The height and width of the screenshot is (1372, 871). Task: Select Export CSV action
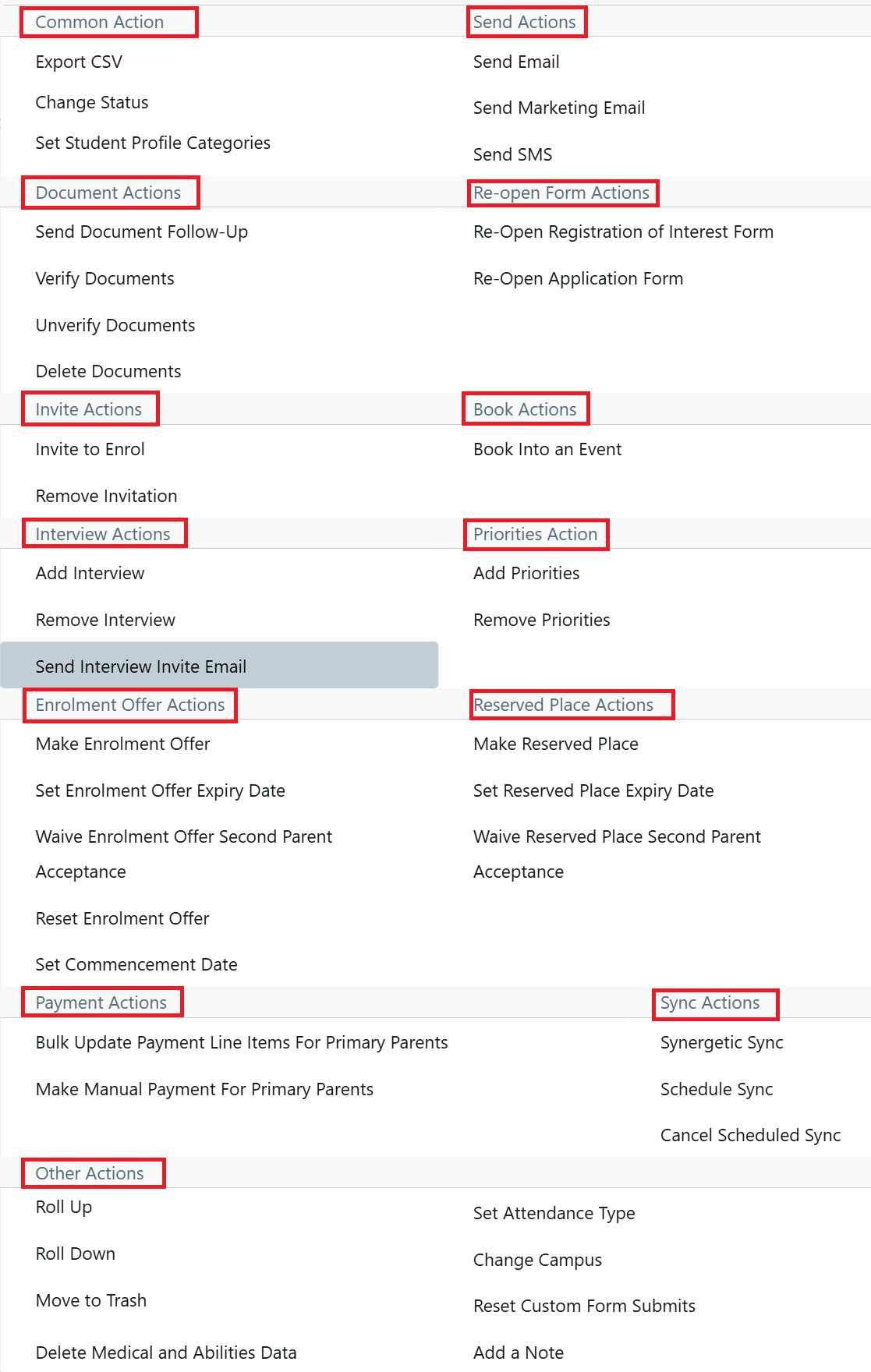[x=79, y=62]
